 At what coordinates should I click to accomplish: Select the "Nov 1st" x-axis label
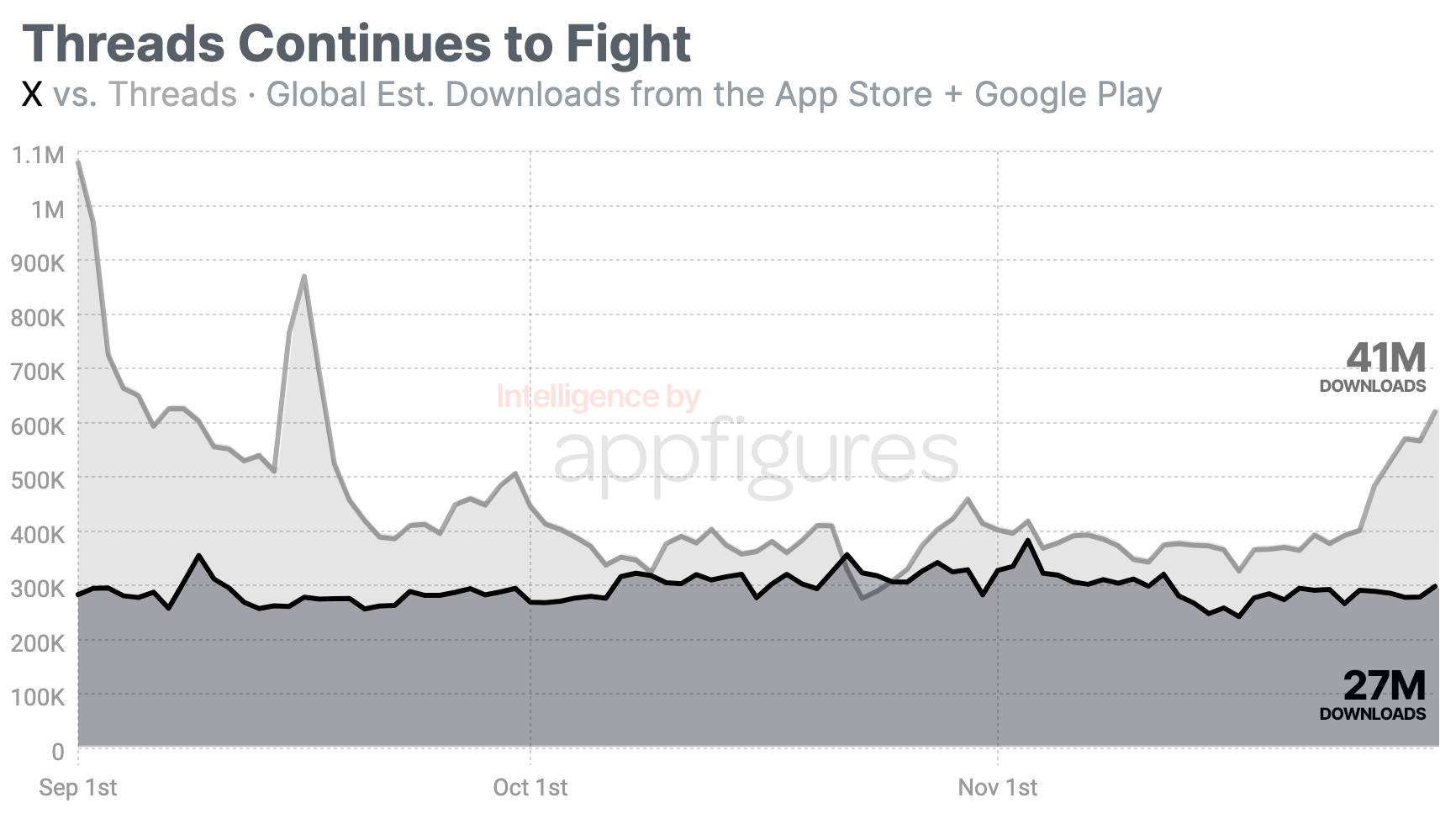pos(998,788)
